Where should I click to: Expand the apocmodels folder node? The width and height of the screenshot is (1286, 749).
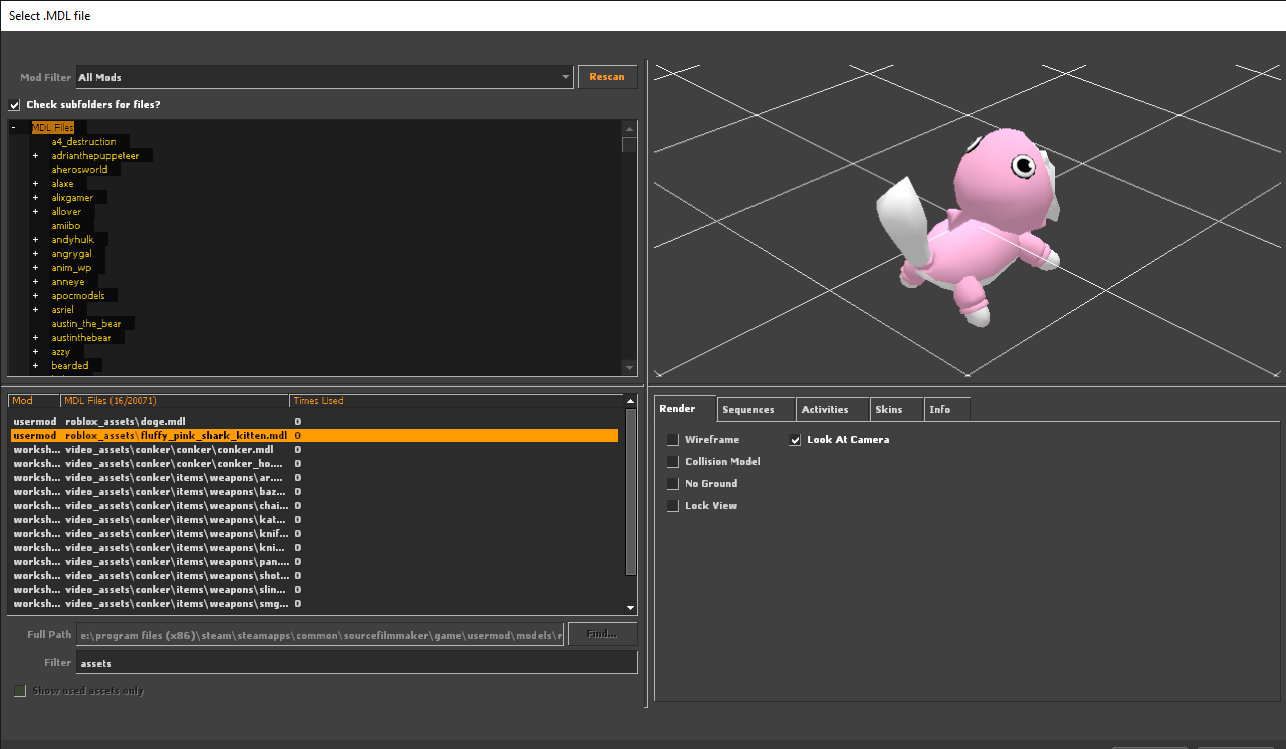click(35, 296)
